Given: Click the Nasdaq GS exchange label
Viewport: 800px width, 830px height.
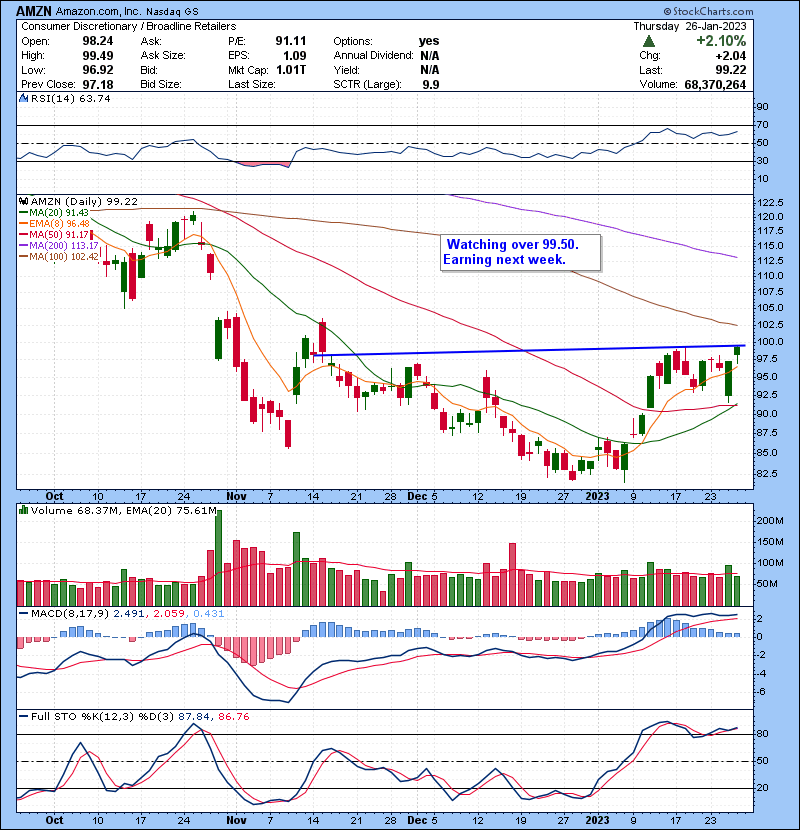Looking at the screenshot, I should [x=172, y=12].
